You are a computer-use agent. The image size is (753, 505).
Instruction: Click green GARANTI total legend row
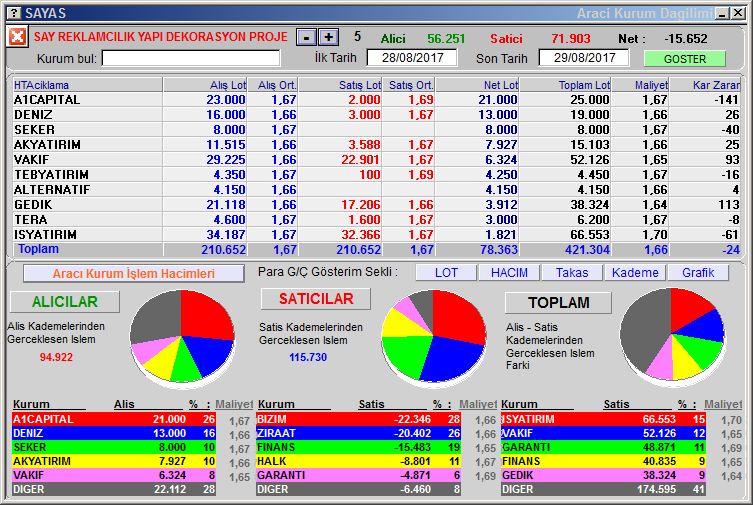pos(603,447)
